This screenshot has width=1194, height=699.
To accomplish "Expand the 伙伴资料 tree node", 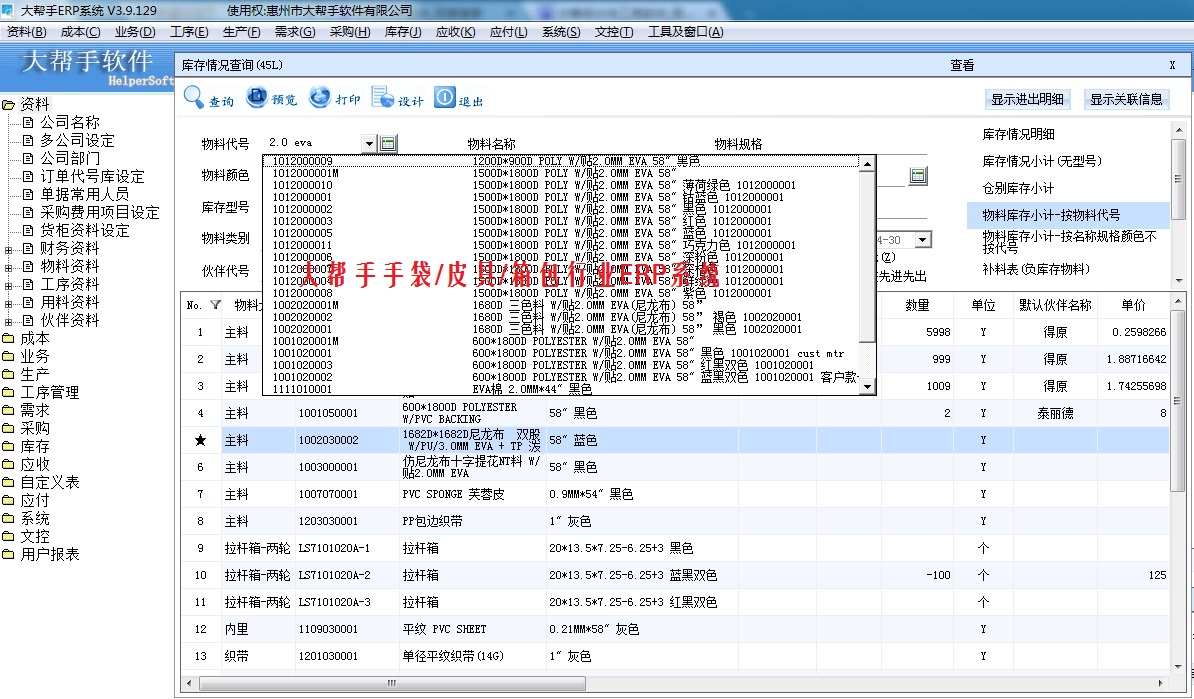I will [8, 321].
